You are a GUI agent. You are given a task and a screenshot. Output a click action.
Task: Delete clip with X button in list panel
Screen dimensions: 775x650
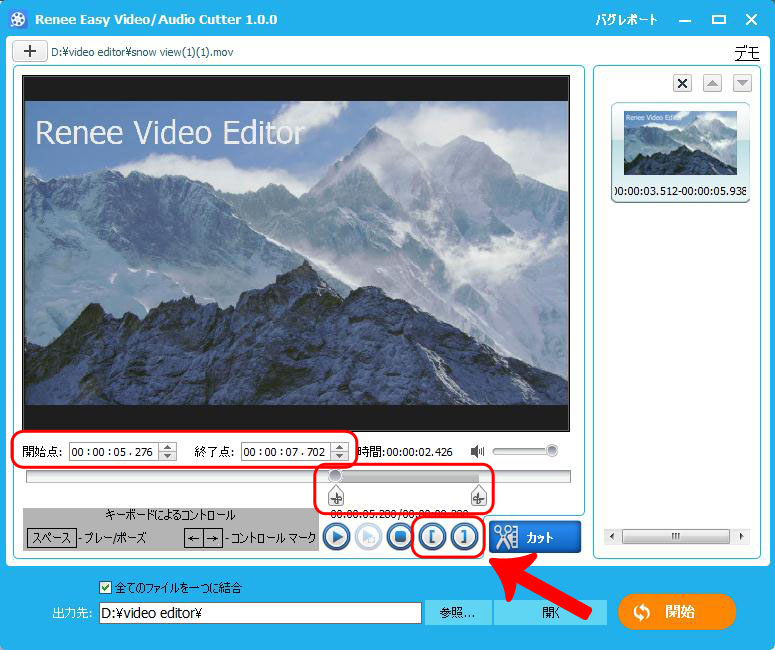682,83
